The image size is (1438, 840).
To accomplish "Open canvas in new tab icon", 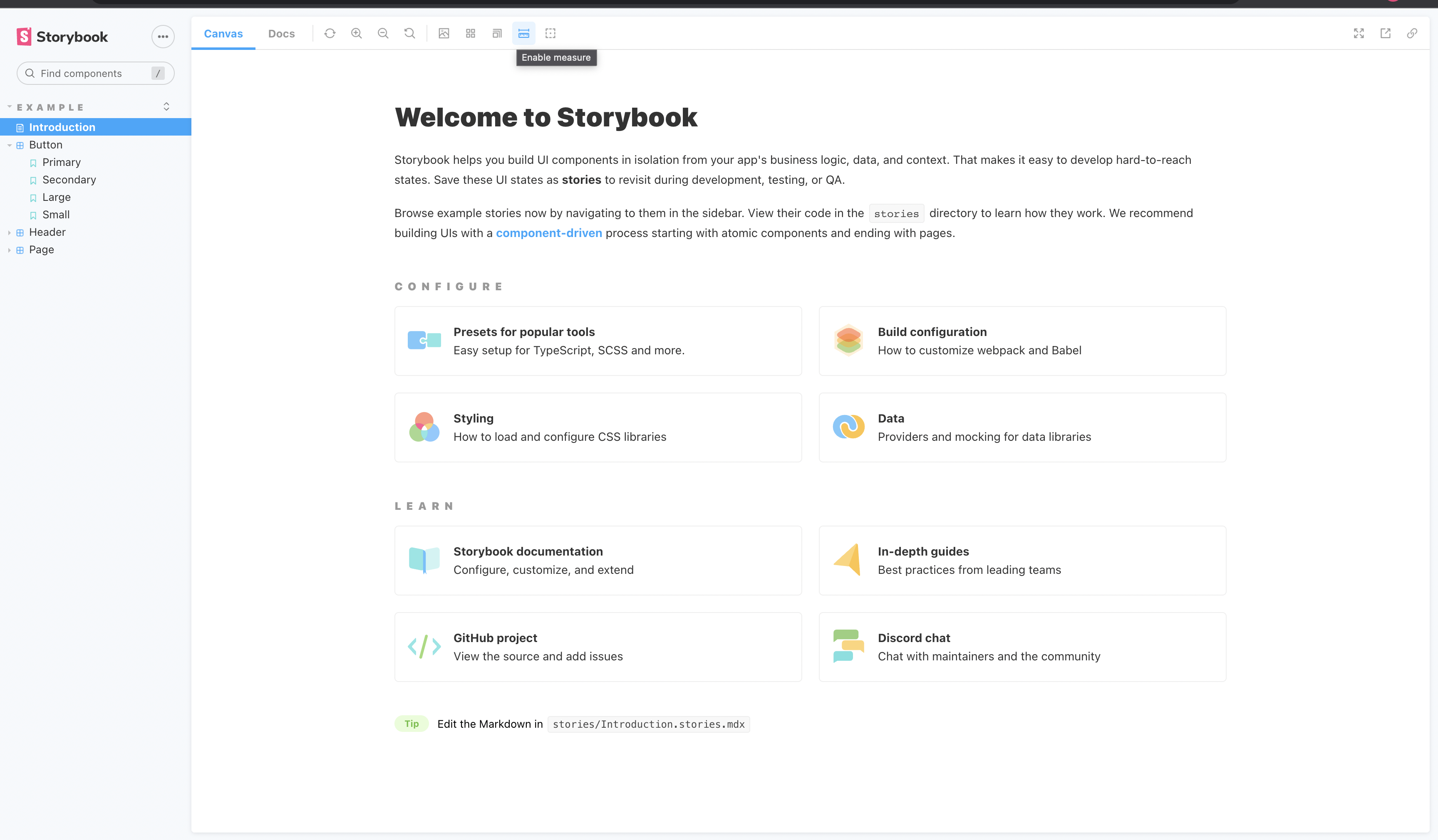I will [x=1386, y=34].
